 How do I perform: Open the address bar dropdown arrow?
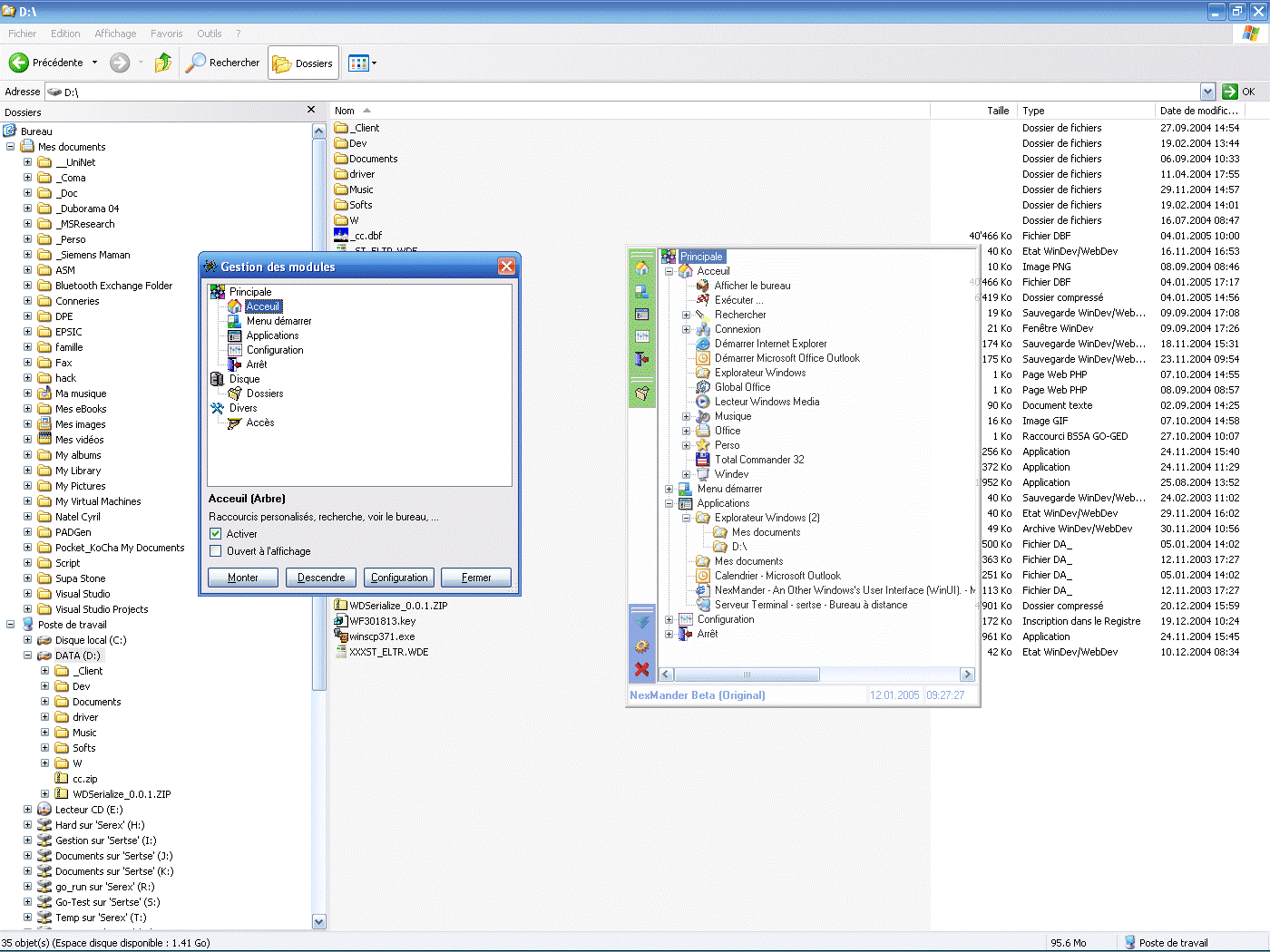coord(1207,92)
